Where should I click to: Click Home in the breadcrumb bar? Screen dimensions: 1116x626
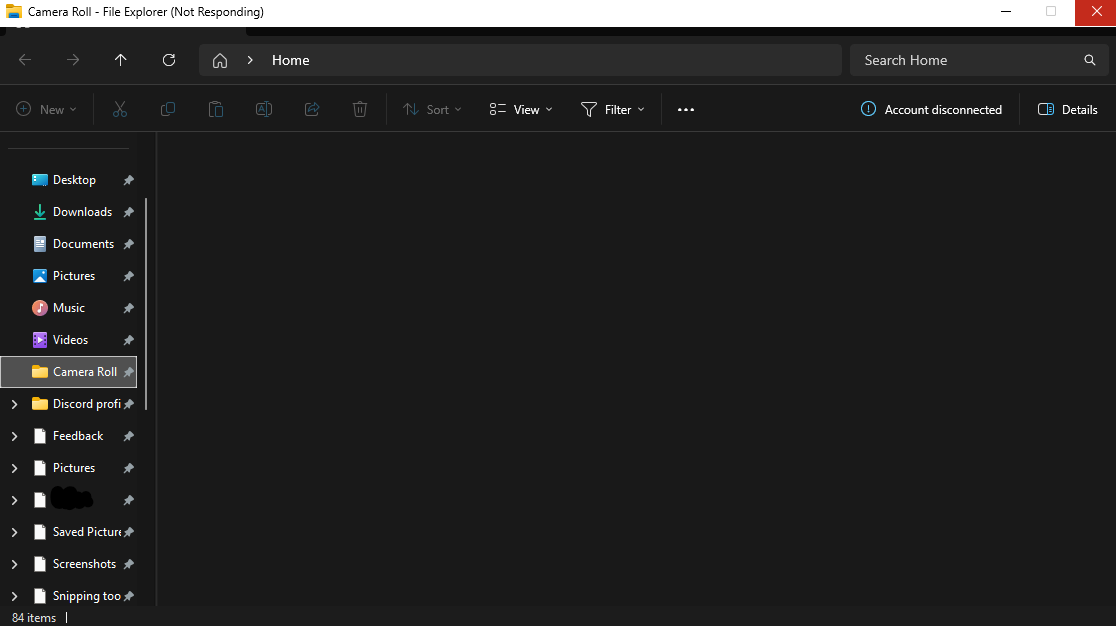(x=290, y=60)
